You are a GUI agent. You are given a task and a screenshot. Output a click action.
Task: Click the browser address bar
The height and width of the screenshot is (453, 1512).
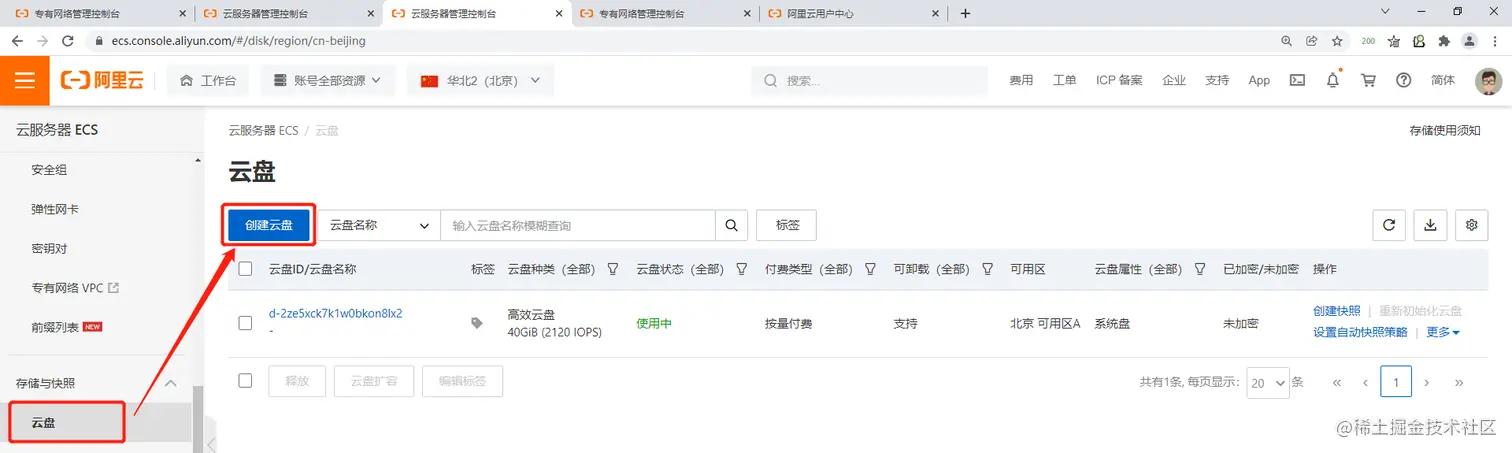[680, 41]
